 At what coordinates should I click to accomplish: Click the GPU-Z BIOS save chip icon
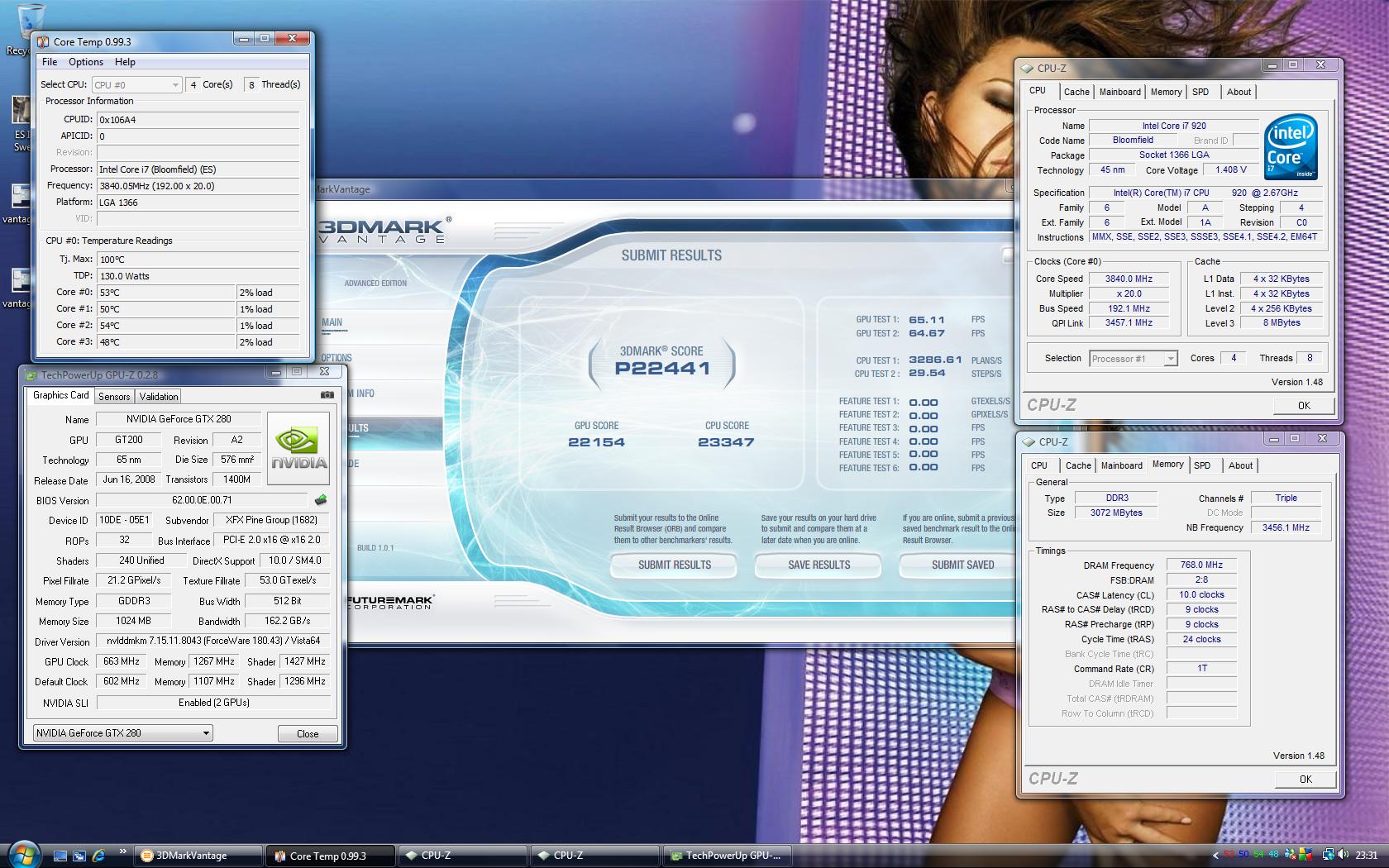[321, 499]
